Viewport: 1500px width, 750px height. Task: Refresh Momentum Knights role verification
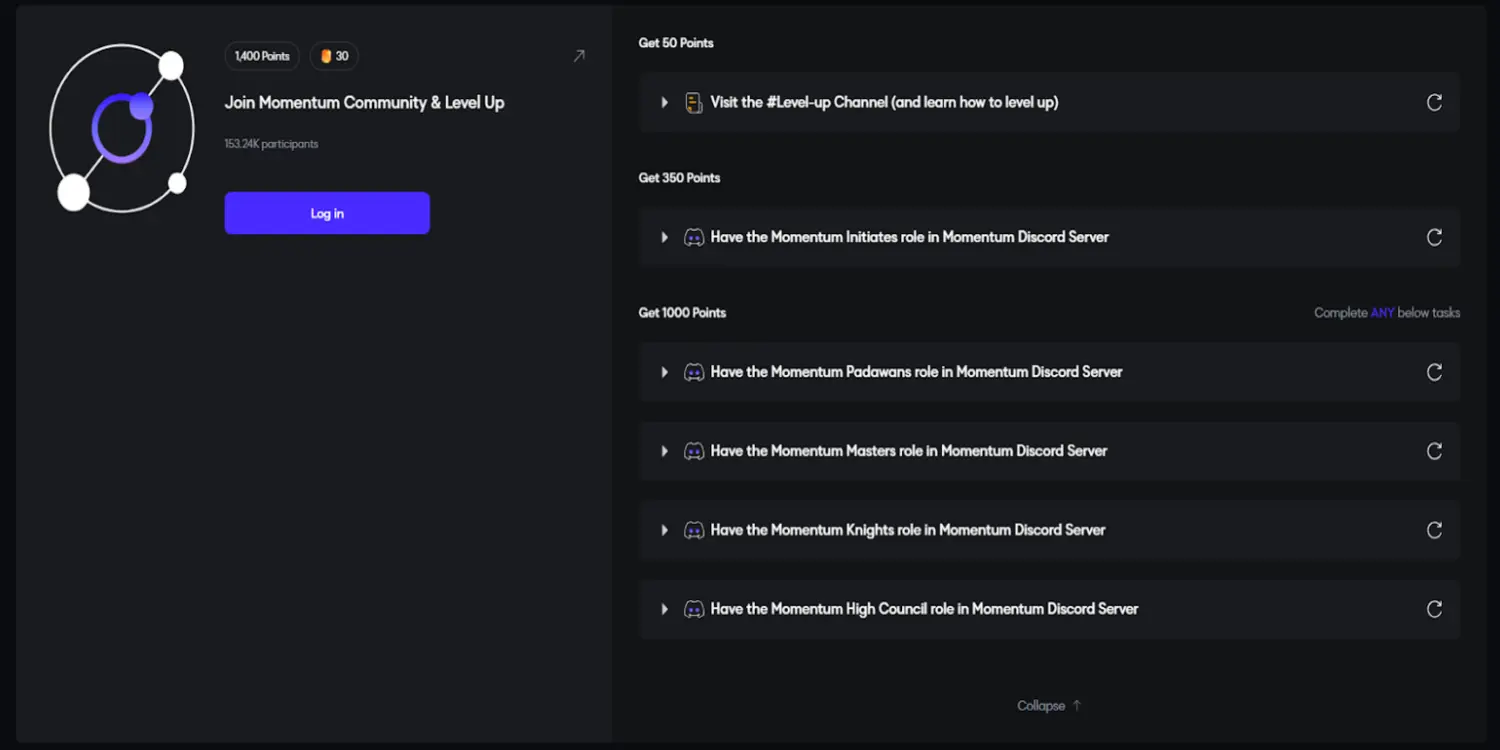click(1434, 530)
